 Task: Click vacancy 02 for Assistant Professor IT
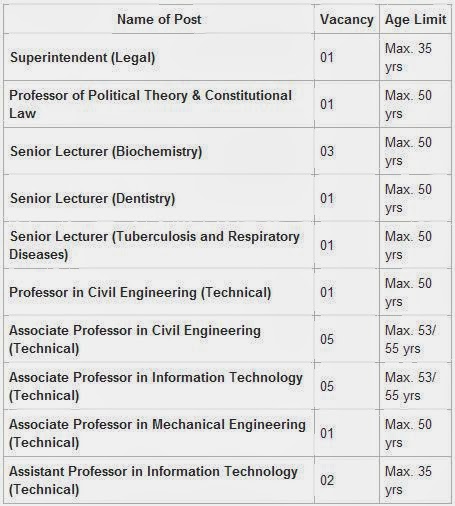pos(327,480)
